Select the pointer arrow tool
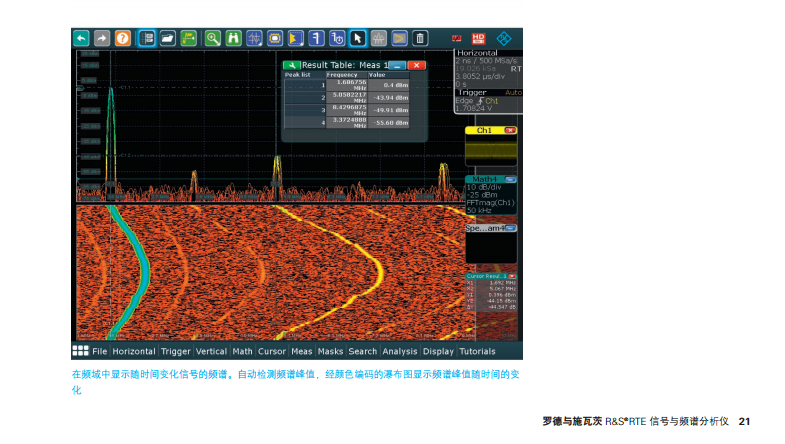Image resolution: width=785 pixels, height=444 pixels. (357, 39)
